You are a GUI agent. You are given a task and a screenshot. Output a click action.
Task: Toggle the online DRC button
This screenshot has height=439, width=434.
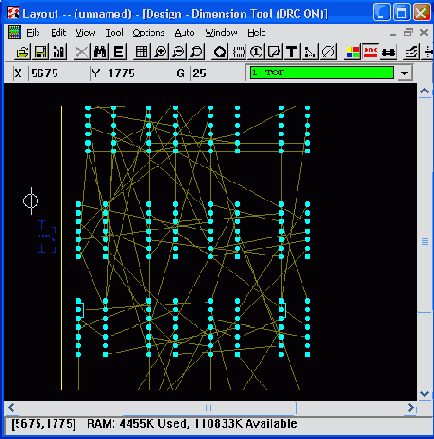click(371, 52)
